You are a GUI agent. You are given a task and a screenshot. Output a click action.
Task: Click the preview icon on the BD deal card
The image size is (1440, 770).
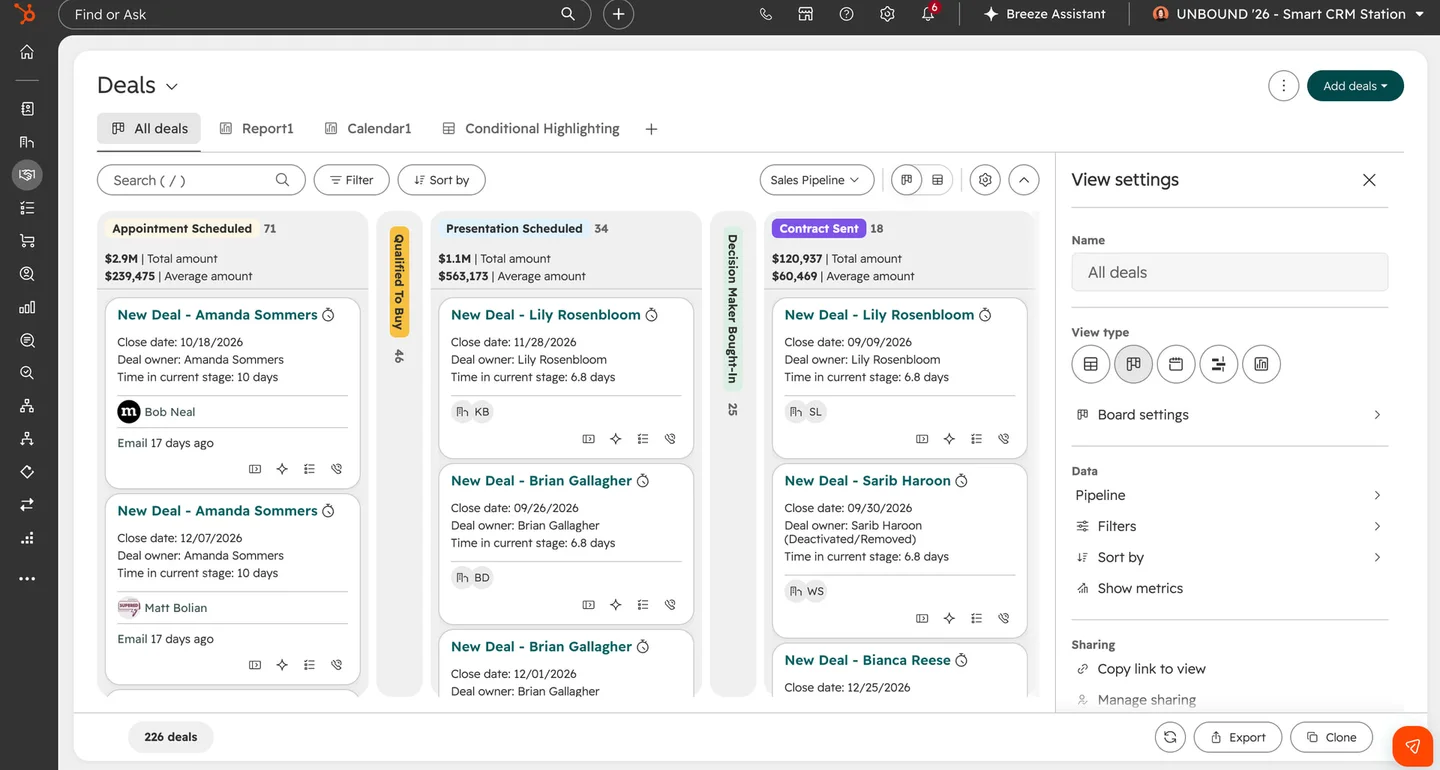point(588,605)
